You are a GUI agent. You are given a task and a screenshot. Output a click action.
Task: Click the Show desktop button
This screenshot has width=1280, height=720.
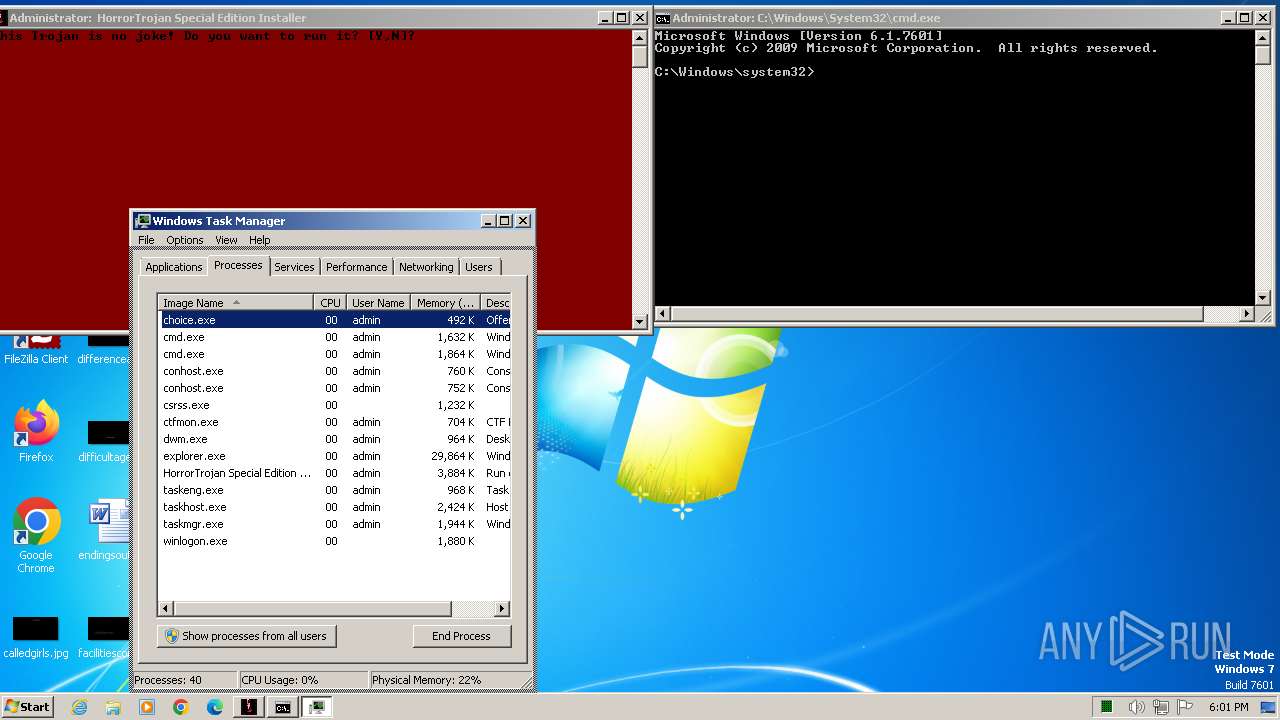point(1268,707)
